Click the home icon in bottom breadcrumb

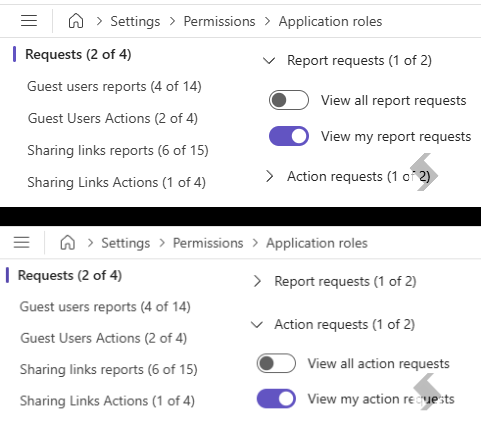68,242
